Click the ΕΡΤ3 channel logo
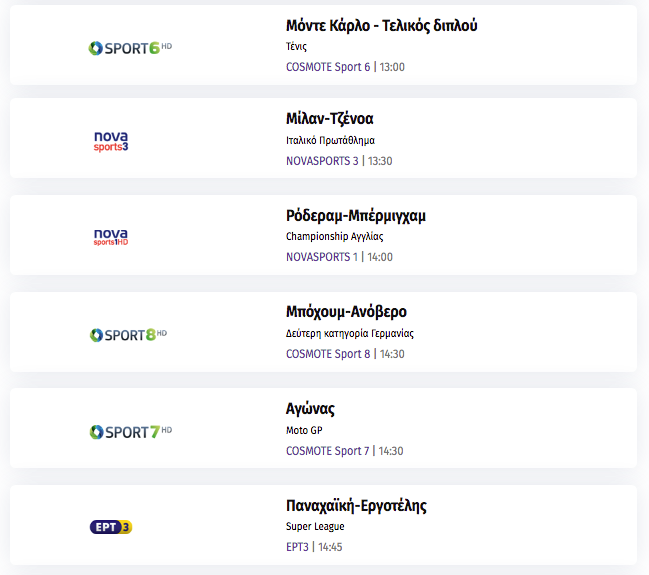 [x=111, y=527]
